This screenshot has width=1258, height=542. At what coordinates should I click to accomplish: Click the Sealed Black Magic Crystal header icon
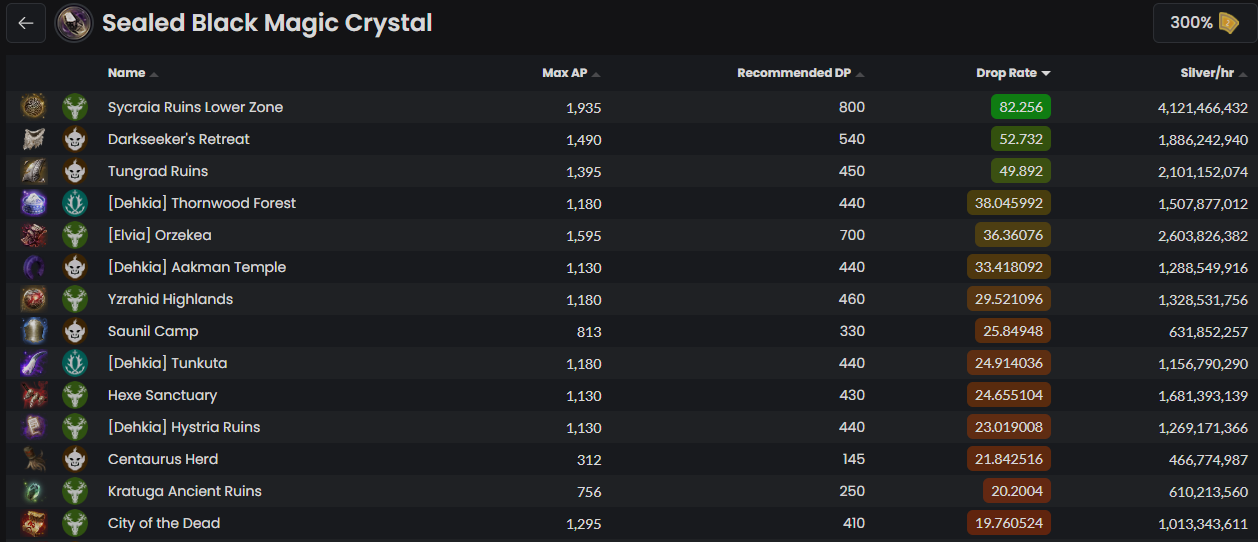[74, 23]
